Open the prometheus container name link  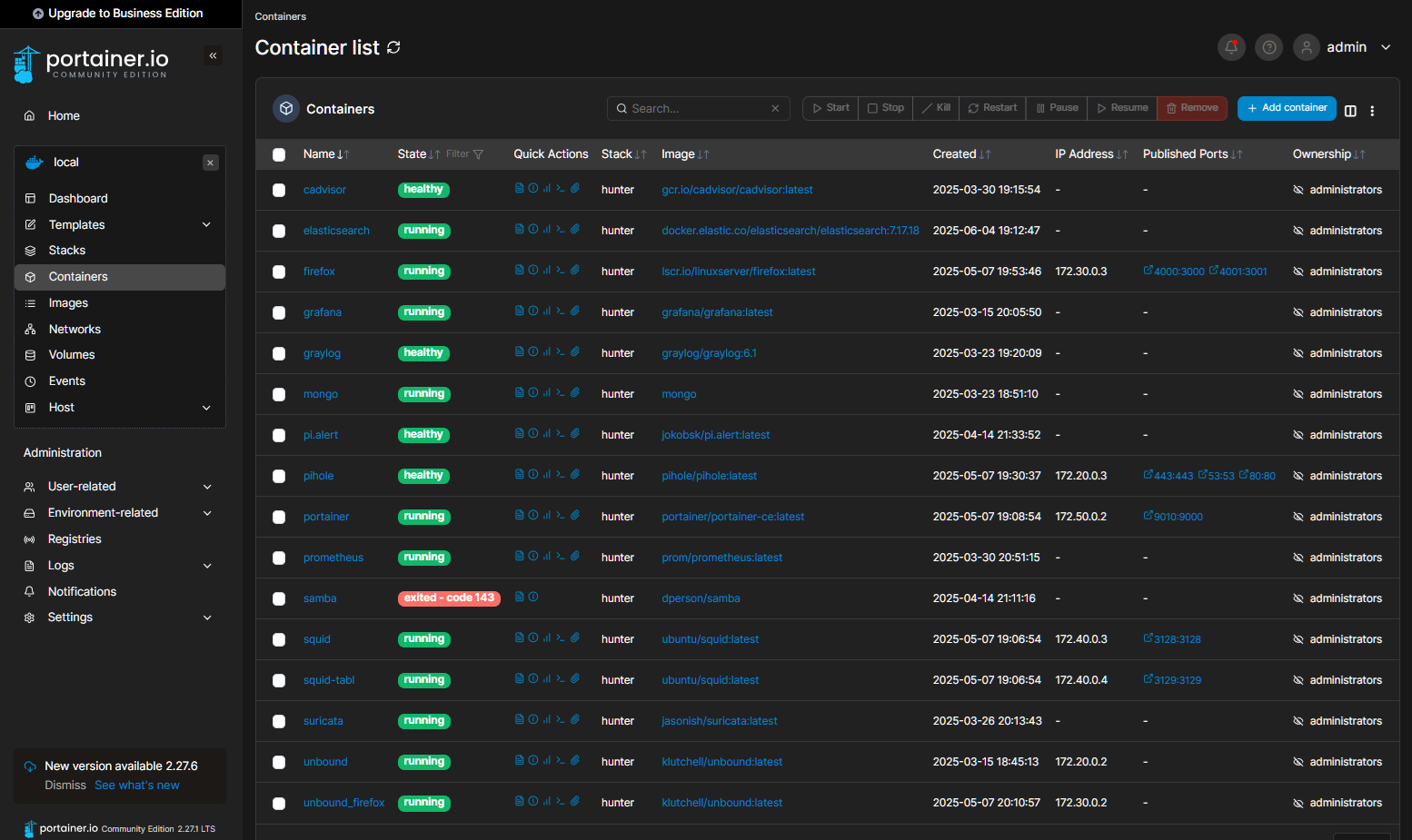pos(333,558)
